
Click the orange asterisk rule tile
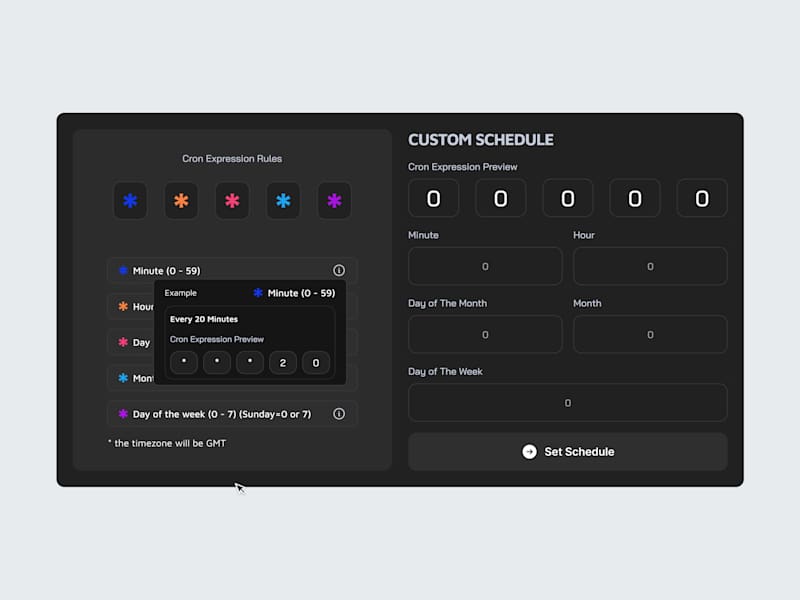(x=181, y=201)
